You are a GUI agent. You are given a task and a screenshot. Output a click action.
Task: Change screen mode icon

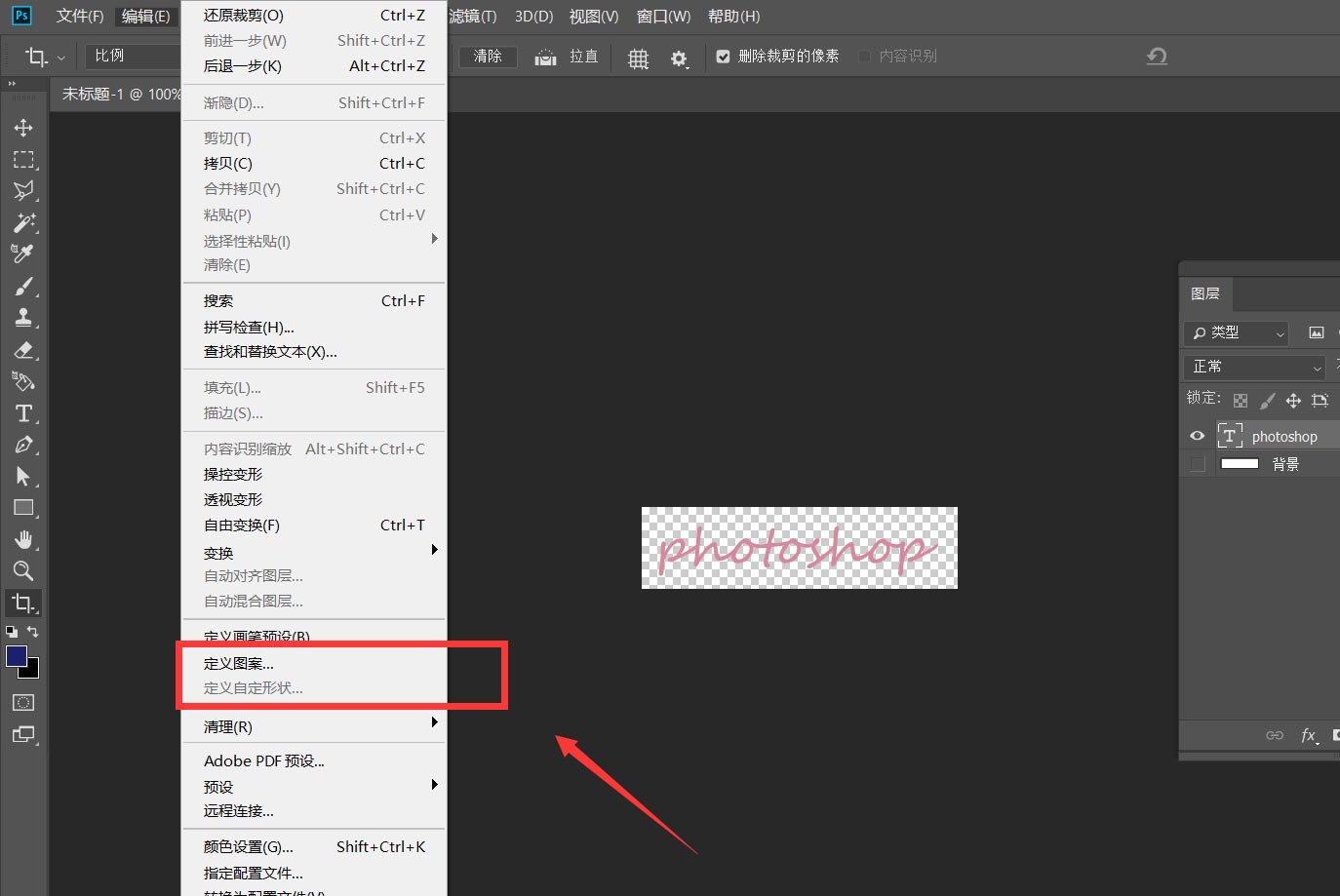pos(23,734)
